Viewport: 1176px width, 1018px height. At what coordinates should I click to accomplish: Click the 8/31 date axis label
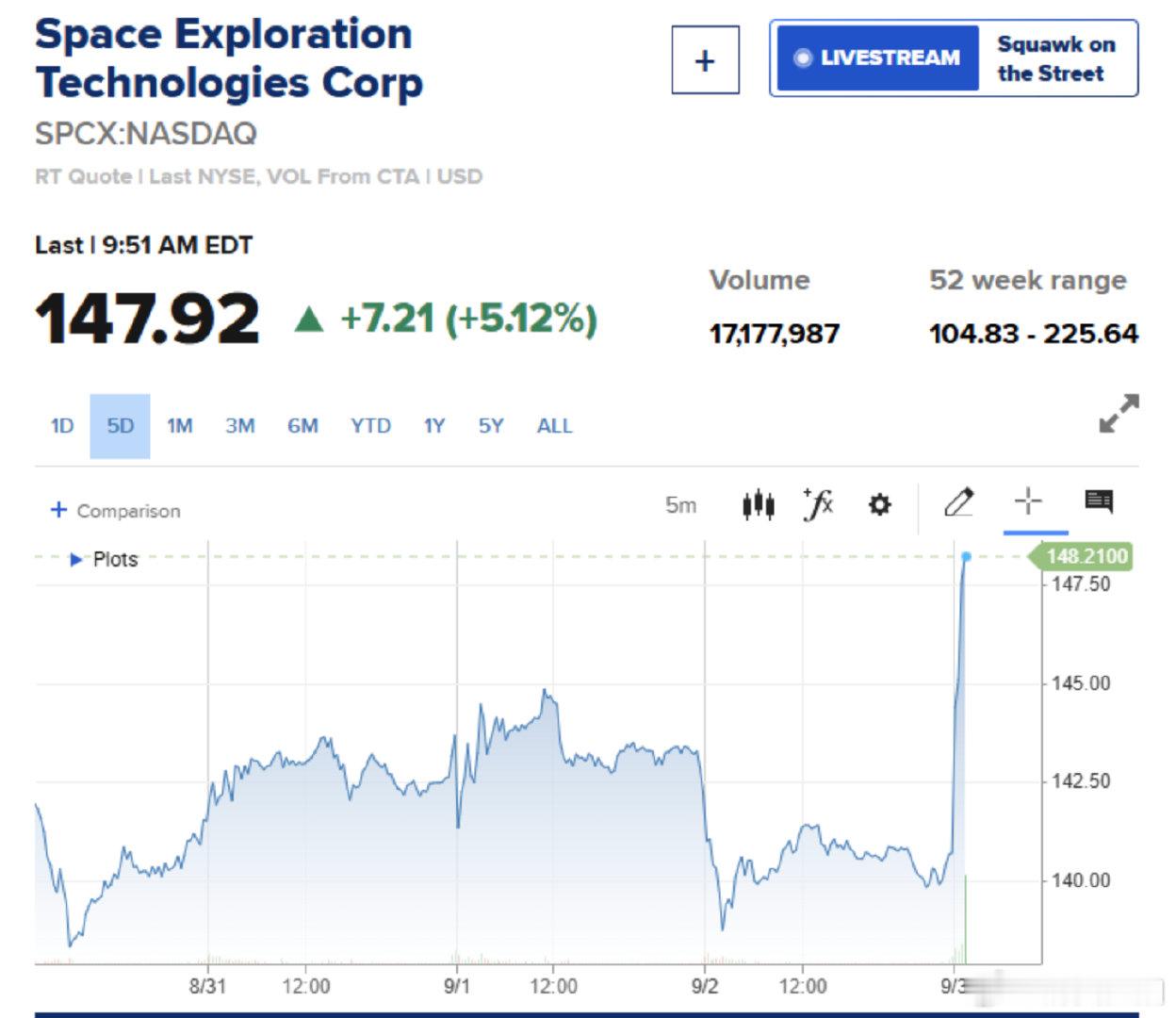click(207, 986)
